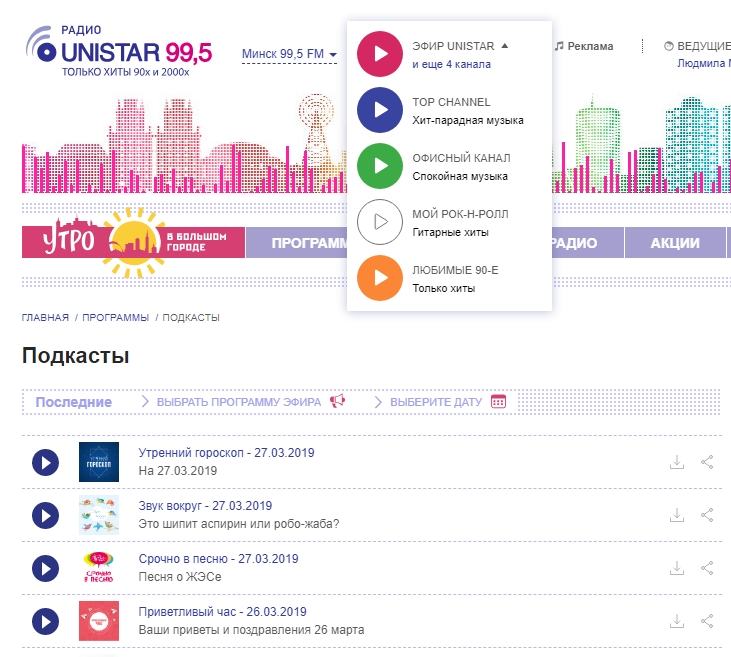
Task: Collapse the Эфир Unistar channel list
Action: pos(505,46)
